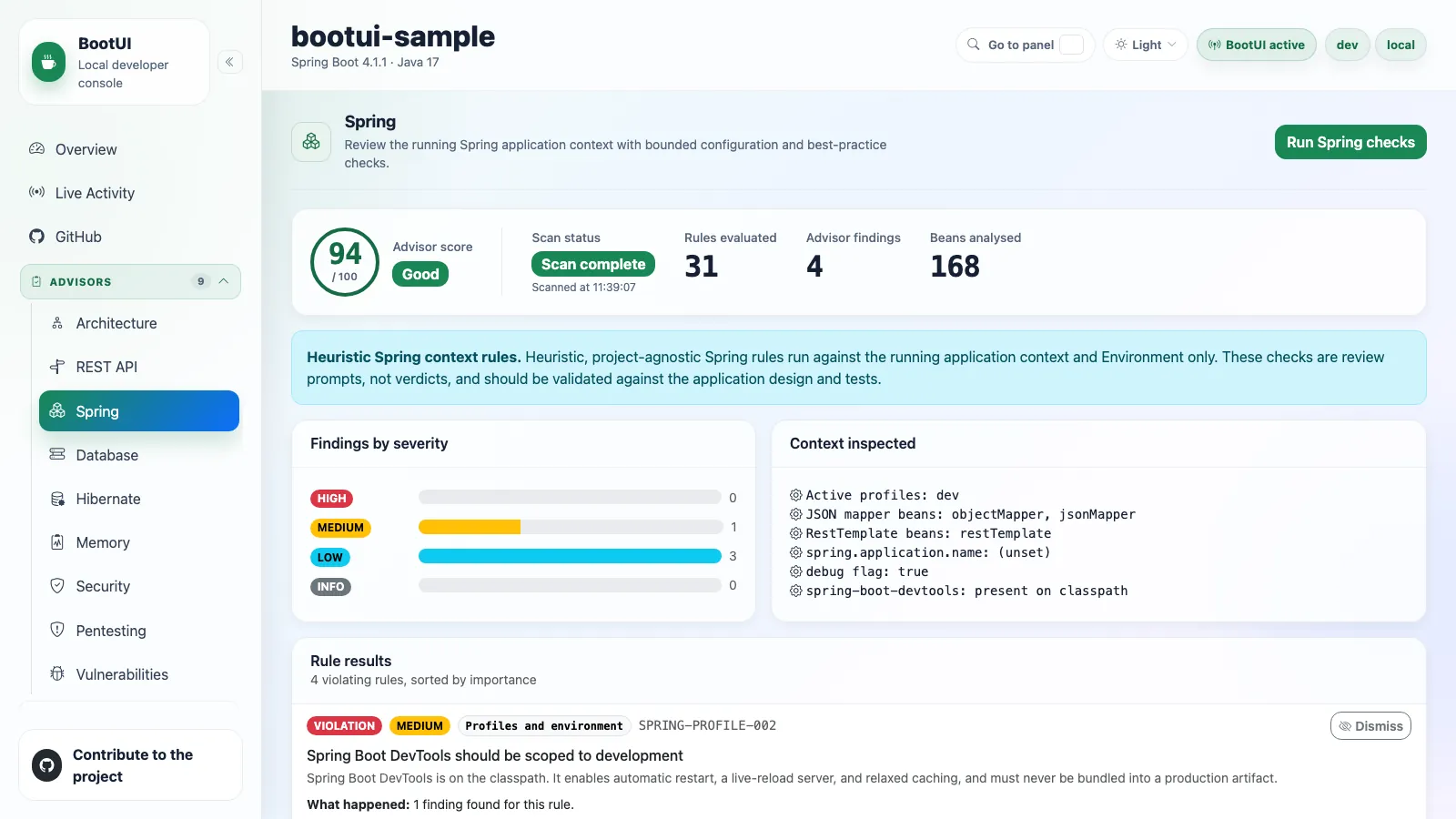Click the Scan complete status badge
Viewport: 1456px width, 819px height.
(593, 264)
